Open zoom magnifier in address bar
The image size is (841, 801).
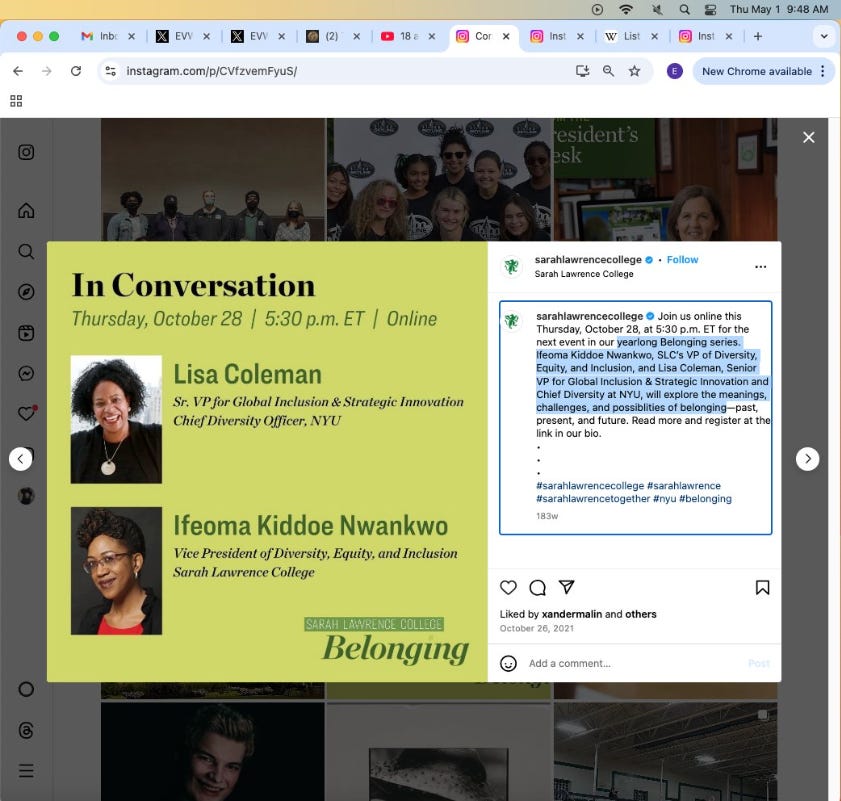point(608,71)
